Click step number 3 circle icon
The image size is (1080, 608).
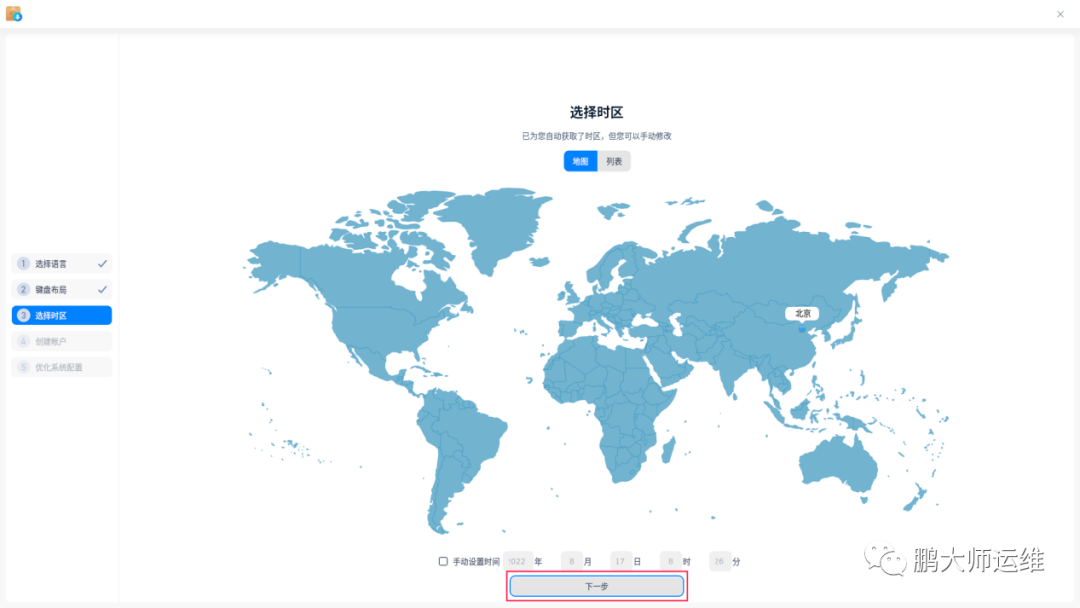pos(23,315)
